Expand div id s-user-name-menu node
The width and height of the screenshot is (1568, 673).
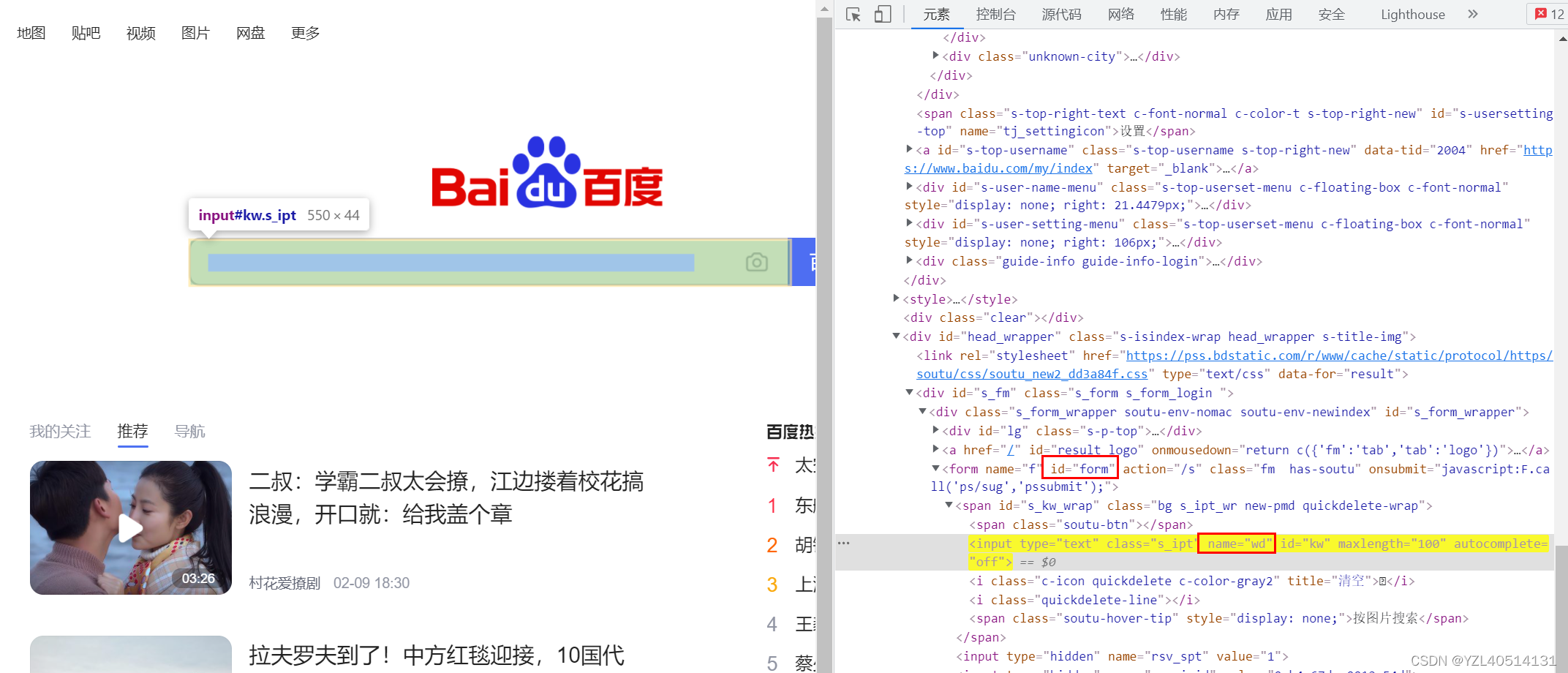pyautogui.click(x=909, y=187)
